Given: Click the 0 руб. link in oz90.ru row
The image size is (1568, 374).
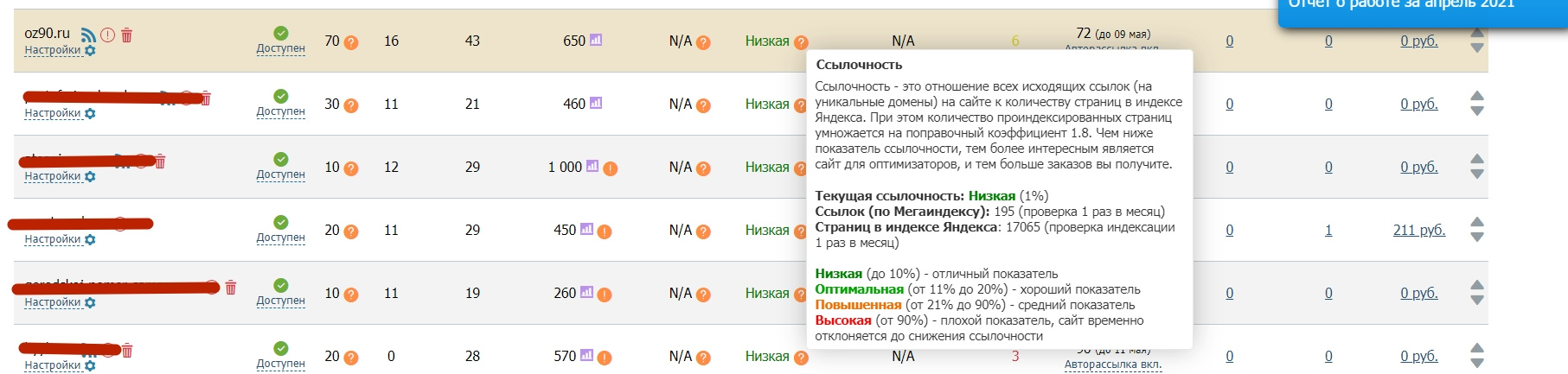Looking at the screenshot, I should click(1418, 41).
